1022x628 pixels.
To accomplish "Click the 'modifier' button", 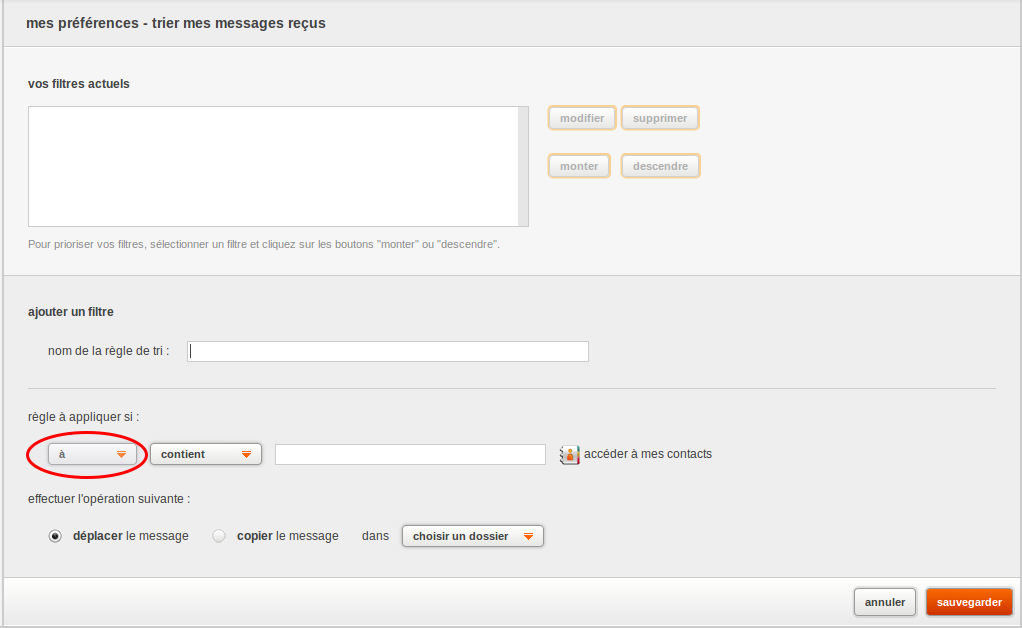I will point(582,118).
